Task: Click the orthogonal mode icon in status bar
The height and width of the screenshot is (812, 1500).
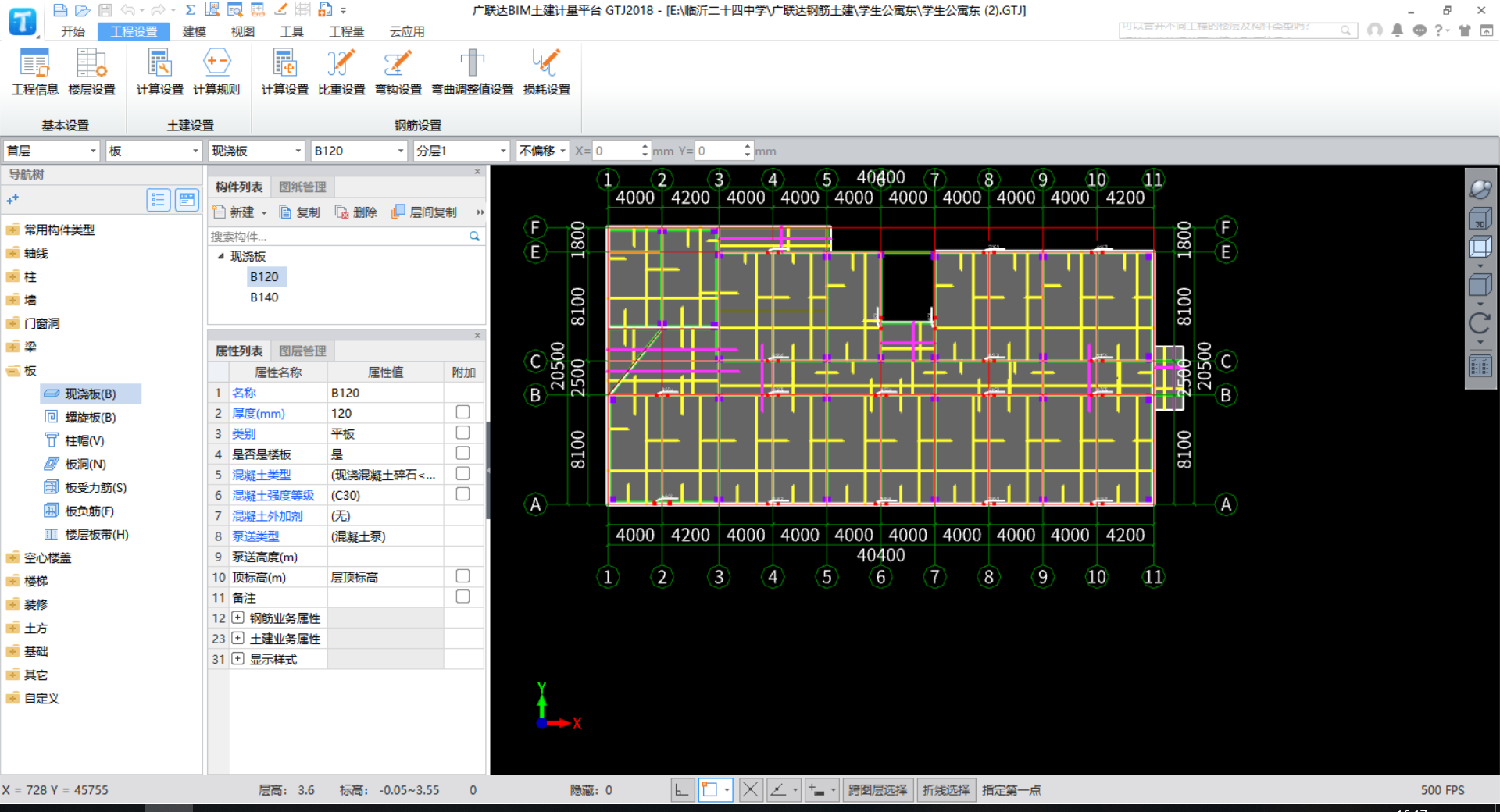Action: (x=682, y=790)
